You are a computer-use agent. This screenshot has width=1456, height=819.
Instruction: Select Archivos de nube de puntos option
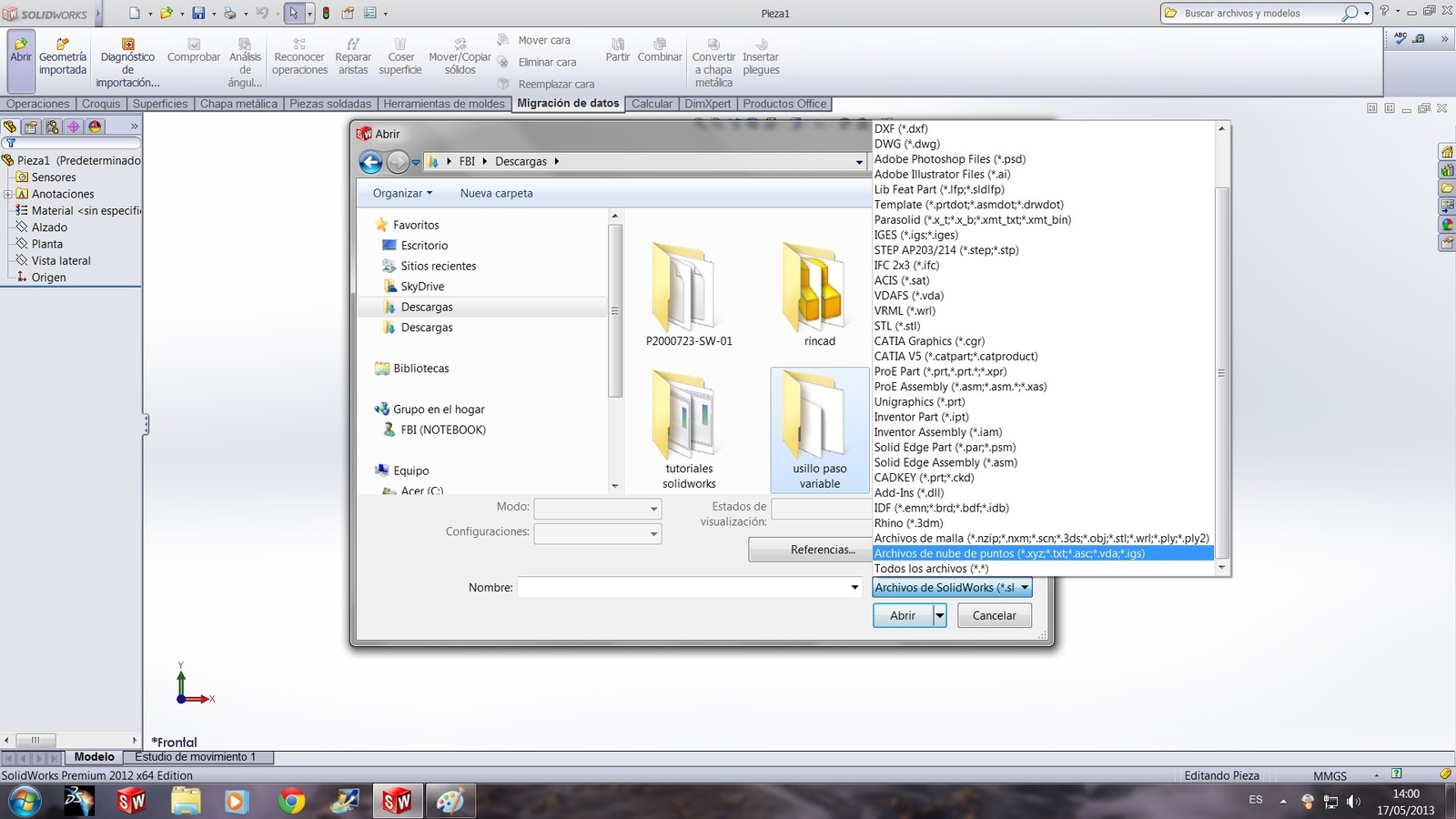tap(1043, 553)
